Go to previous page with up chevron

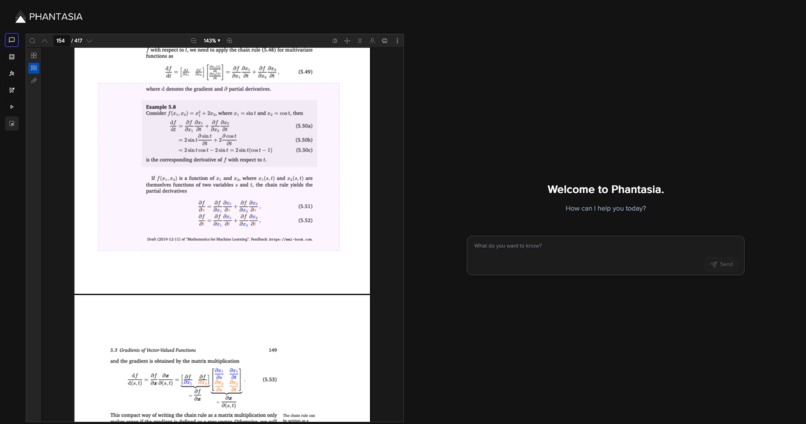(x=45, y=41)
